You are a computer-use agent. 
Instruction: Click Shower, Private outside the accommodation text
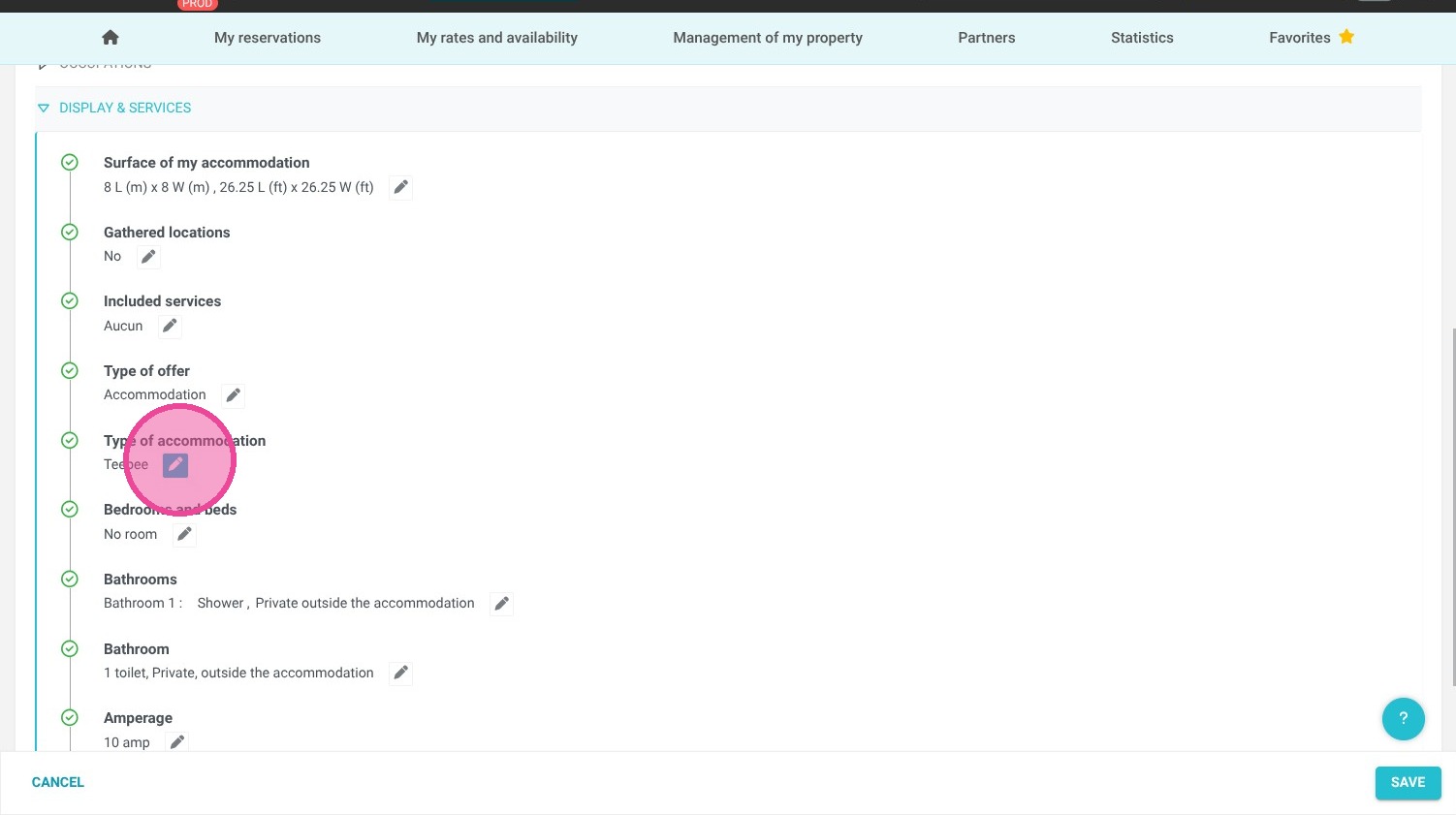(335, 603)
